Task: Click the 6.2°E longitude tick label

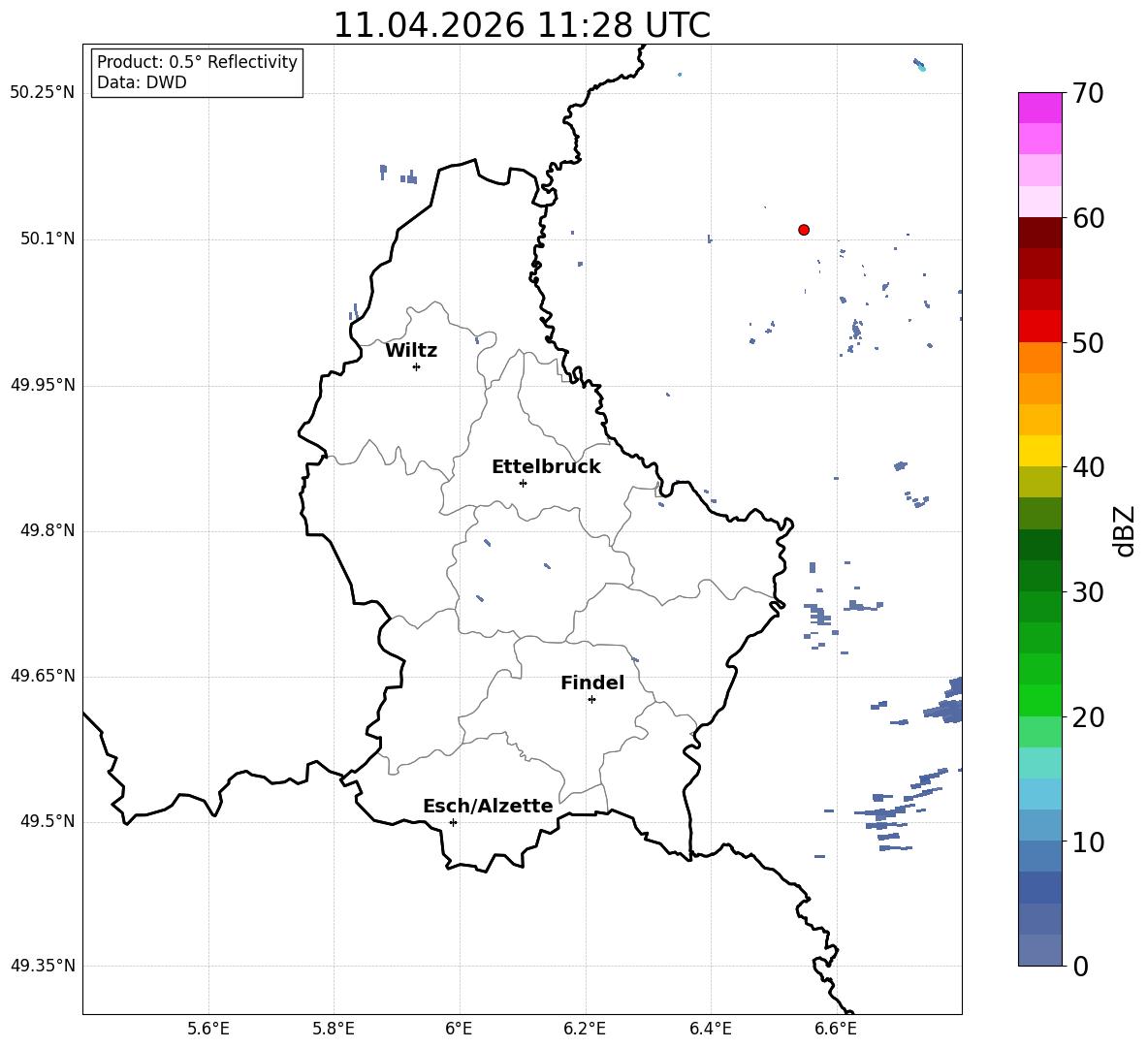Action: [x=585, y=1029]
